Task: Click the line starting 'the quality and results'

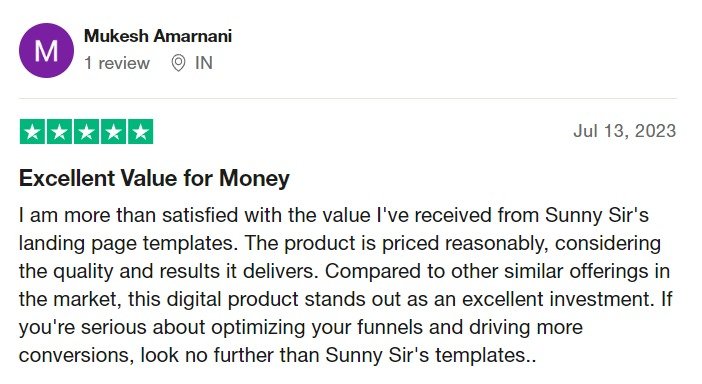Action: pos(344,271)
